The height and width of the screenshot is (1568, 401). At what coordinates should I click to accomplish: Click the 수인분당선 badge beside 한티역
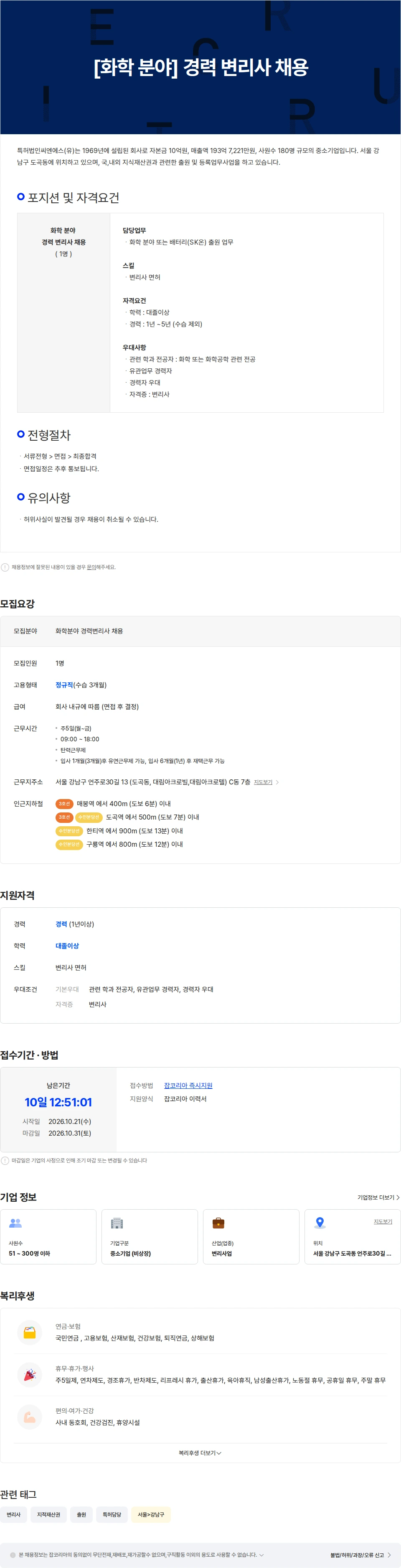pyautogui.click(x=69, y=831)
